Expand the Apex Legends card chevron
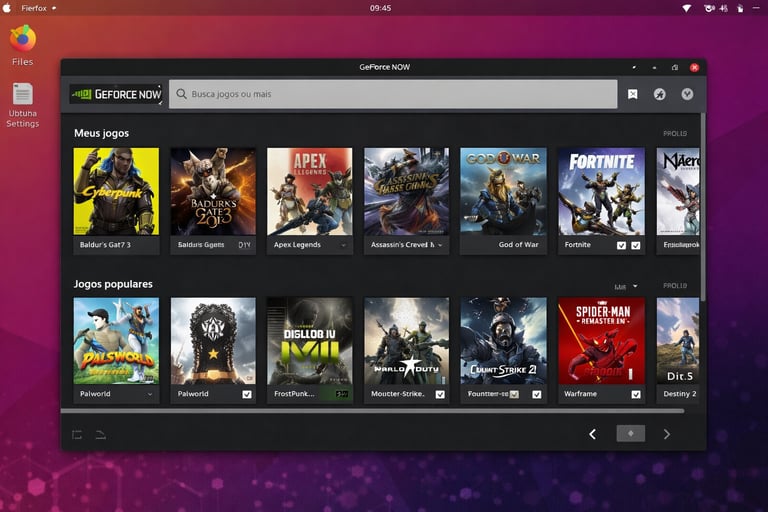Screen dimensions: 768x512 [343, 245]
